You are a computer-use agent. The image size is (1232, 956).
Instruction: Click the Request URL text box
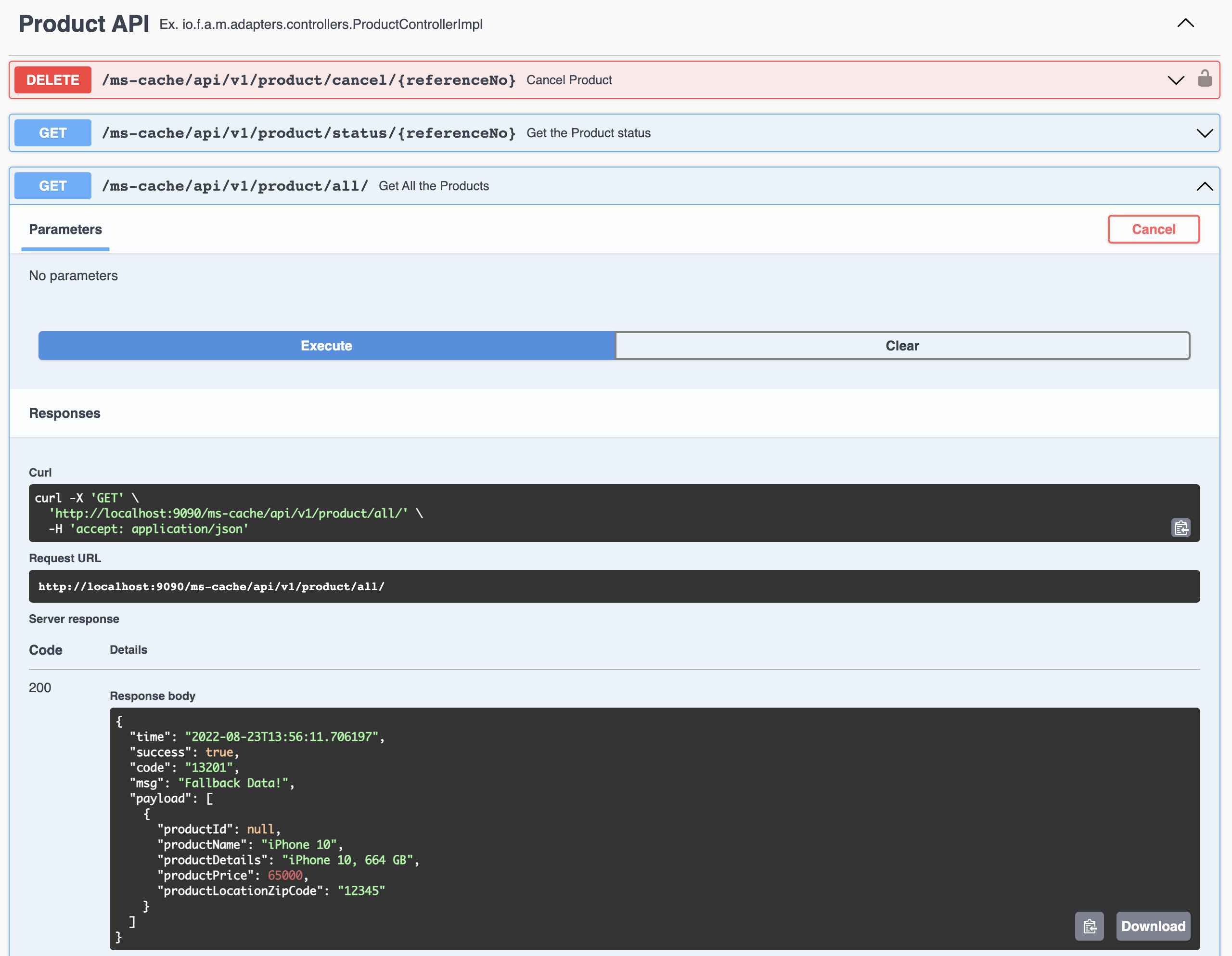tap(614, 586)
